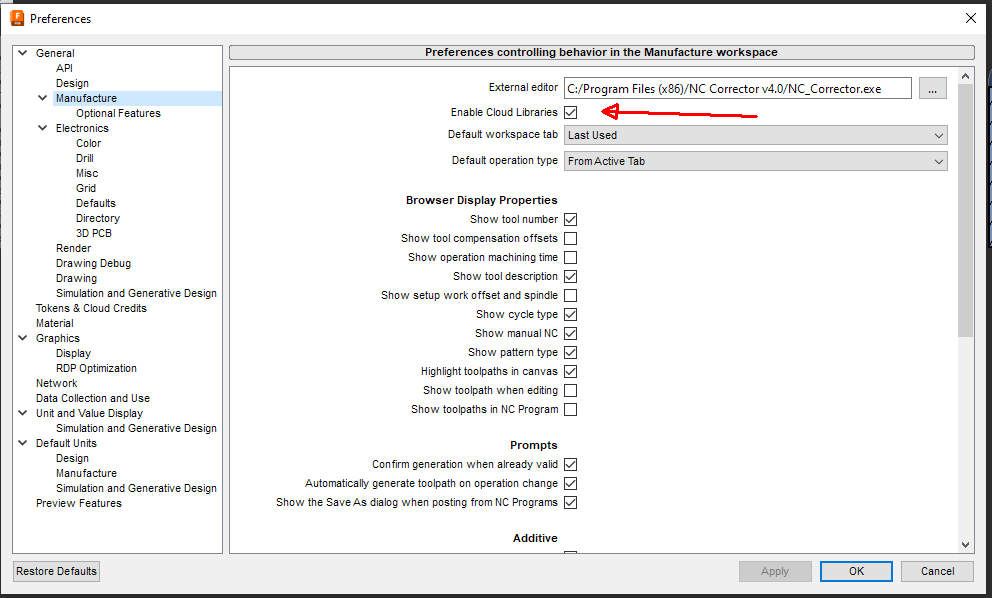The image size is (992, 598).
Task: Uncheck the Enable Cloud Libraries checkbox
Action: coord(570,112)
